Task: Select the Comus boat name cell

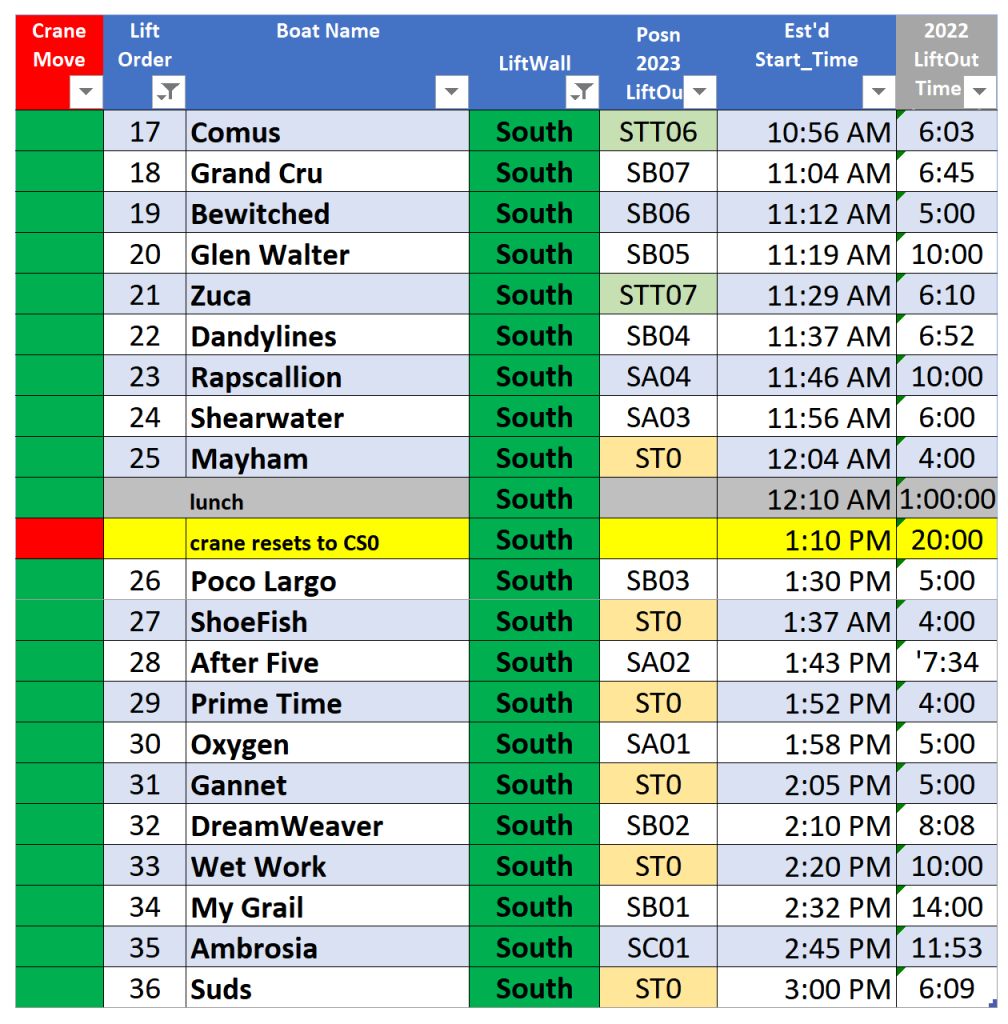Action: pos(327,131)
